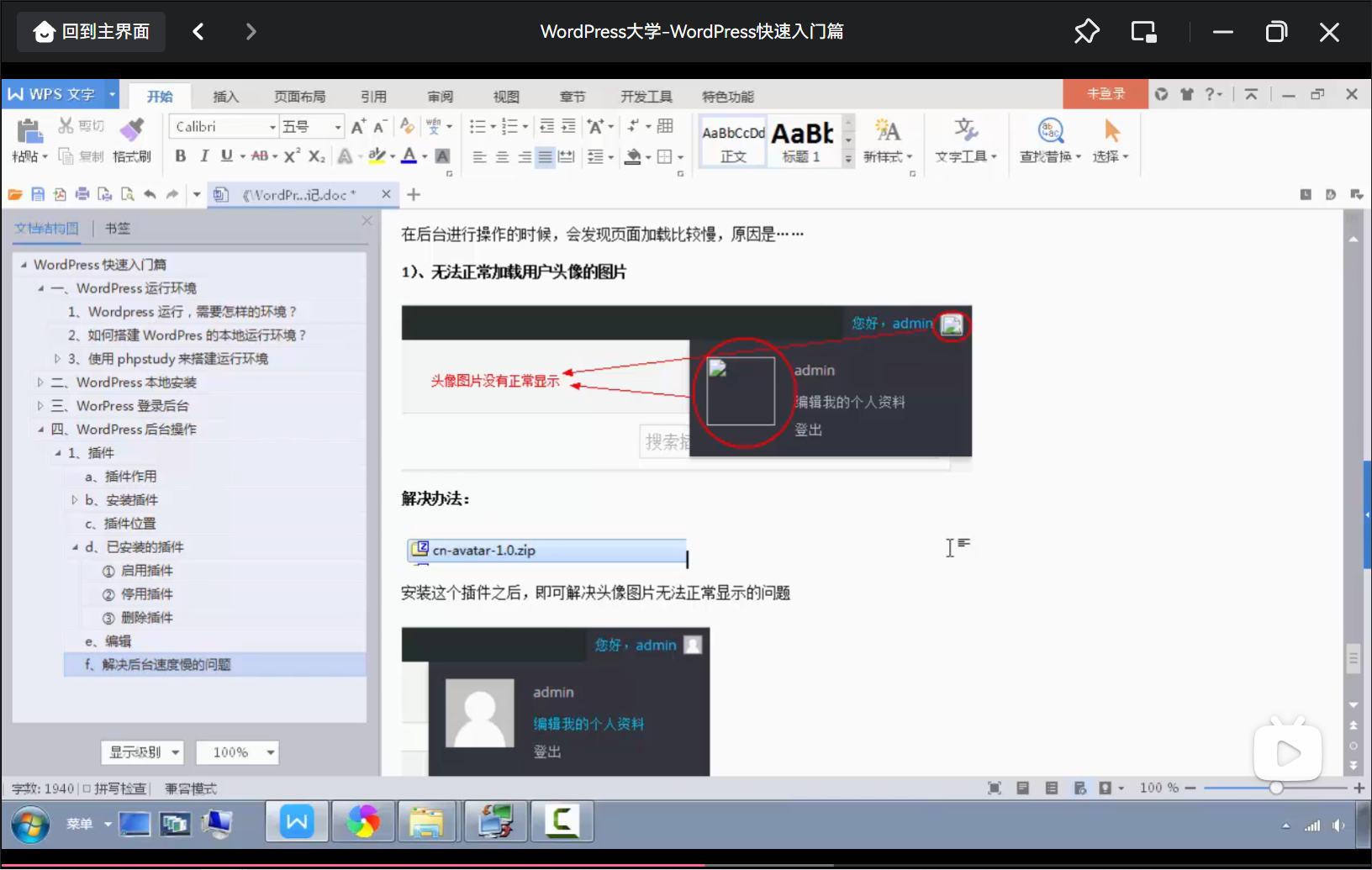
Task: Click the print icon in quick toolbar
Action: click(x=82, y=194)
